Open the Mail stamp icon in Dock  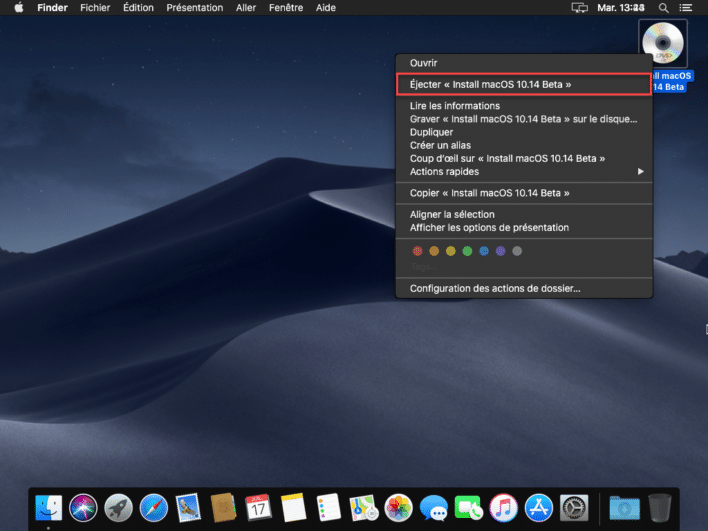click(x=188, y=508)
